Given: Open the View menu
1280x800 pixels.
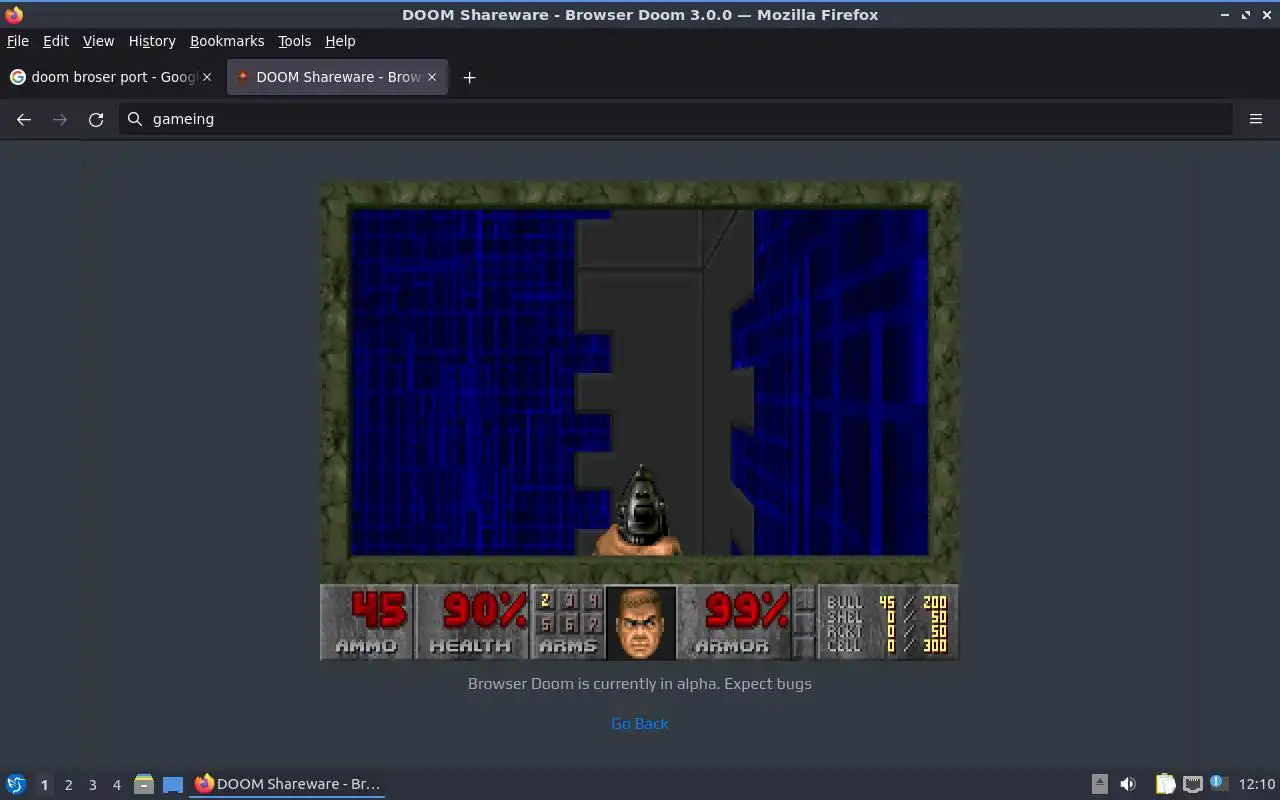Looking at the screenshot, I should 98,41.
